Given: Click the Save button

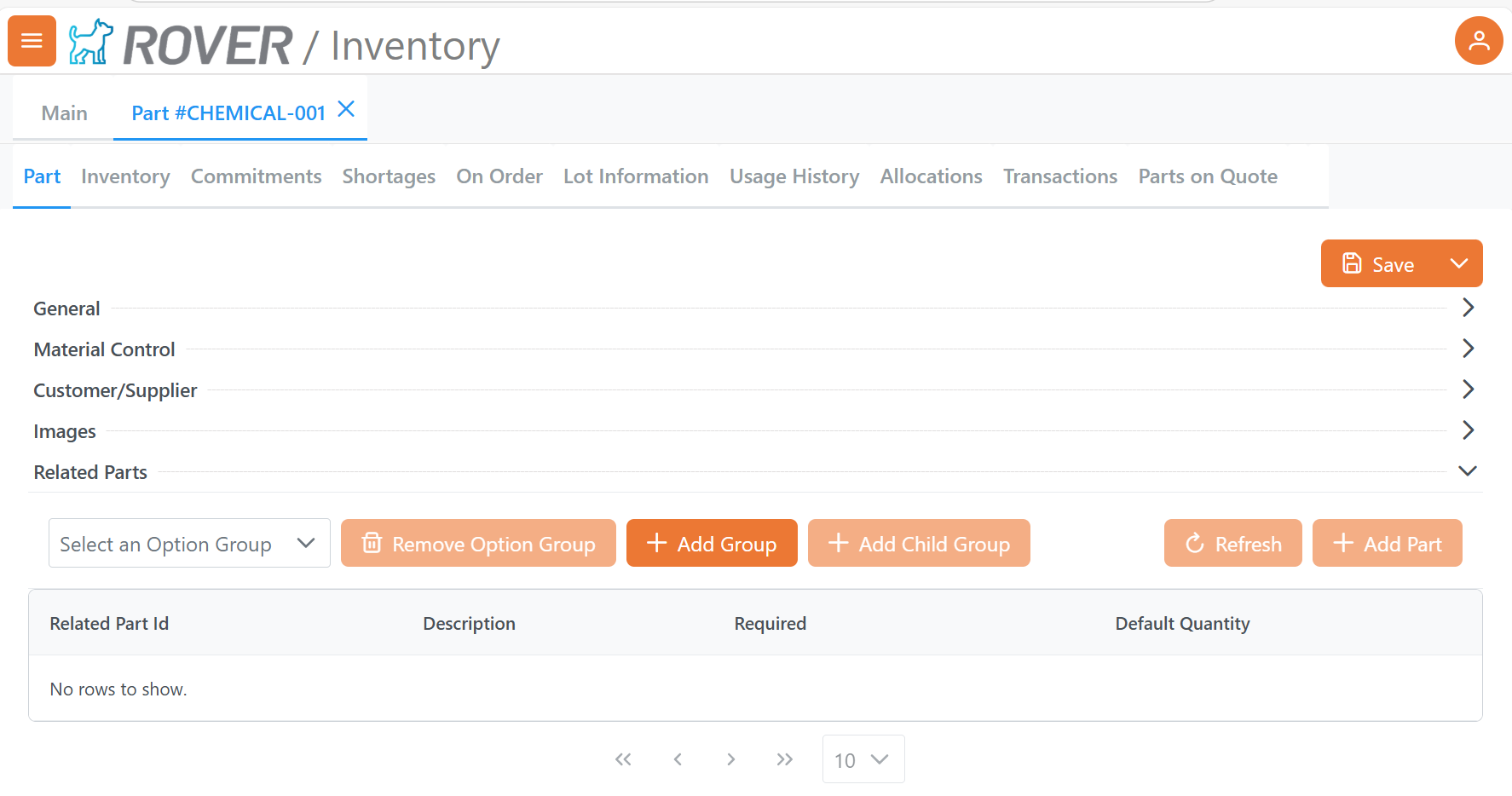Looking at the screenshot, I should tap(1378, 264).
